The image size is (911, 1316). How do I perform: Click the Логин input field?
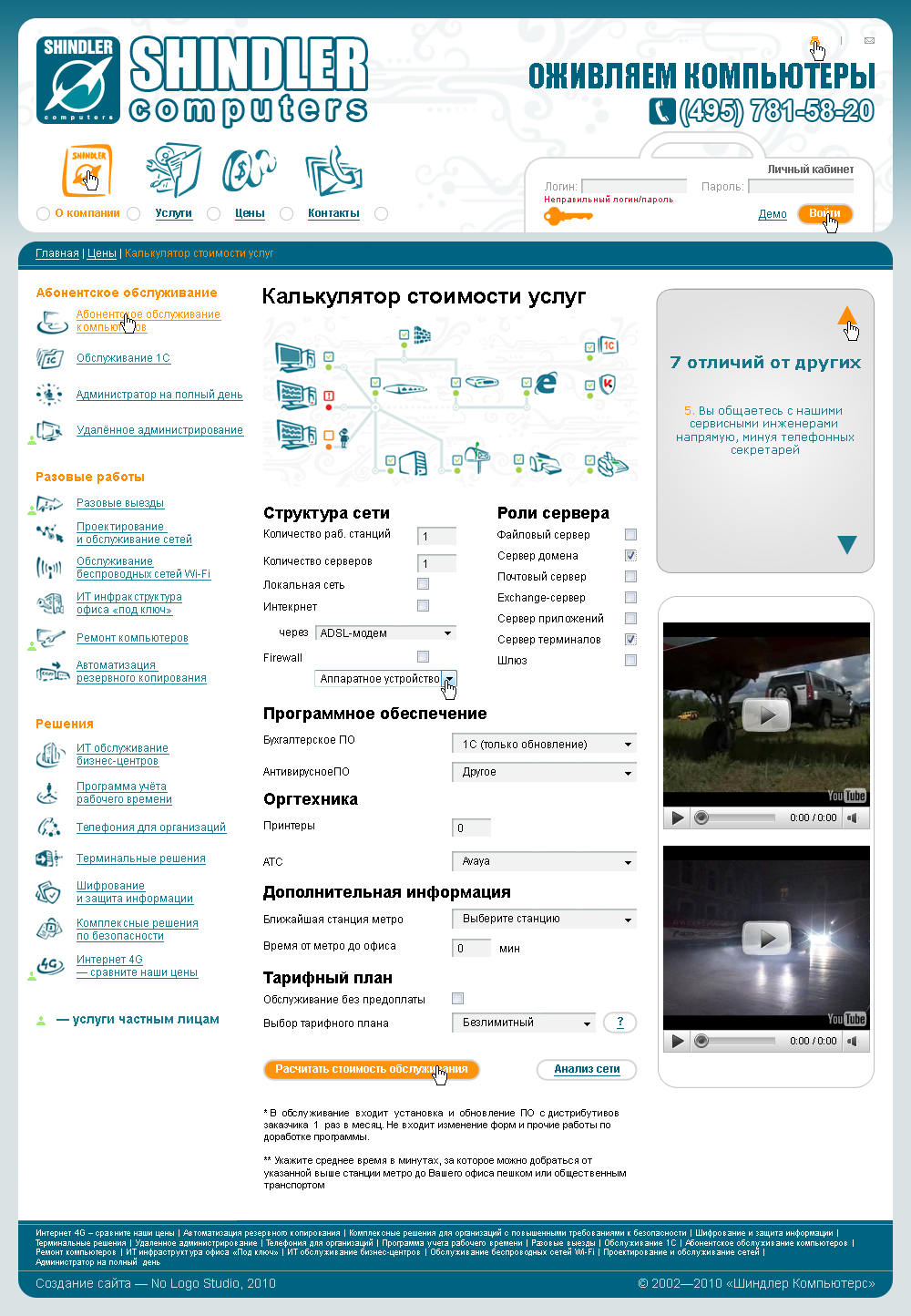click(634, 186)
